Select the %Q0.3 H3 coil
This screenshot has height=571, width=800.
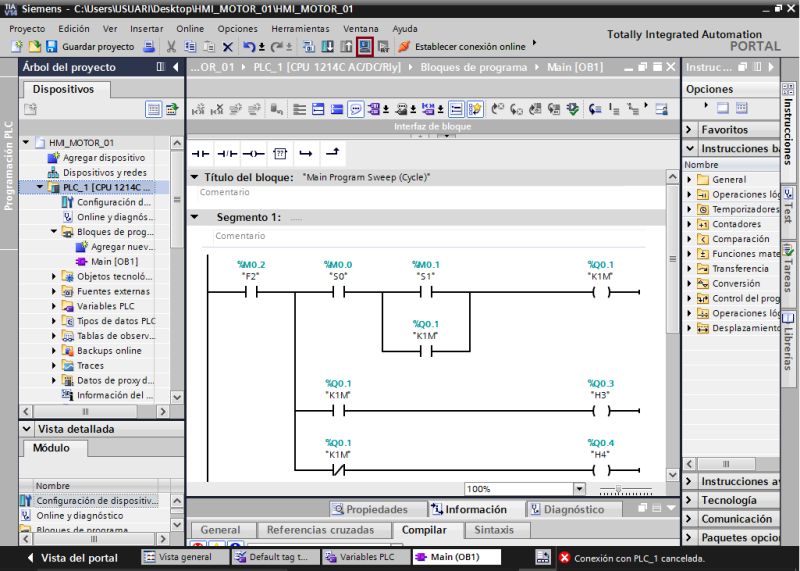pyautogui.click(x=601, y=410)
